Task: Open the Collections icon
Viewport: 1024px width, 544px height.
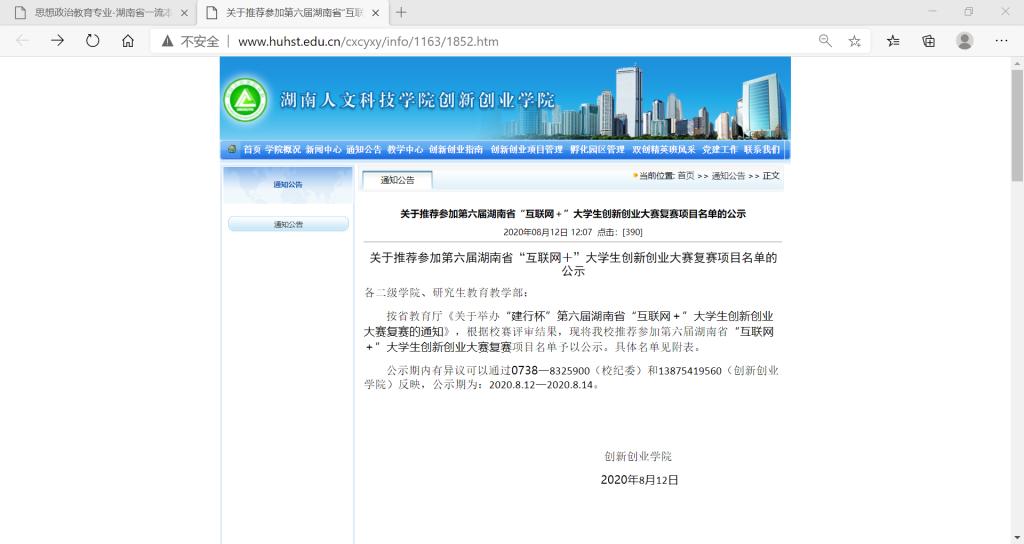Action: pyautogui.click(x=928, y=41)
